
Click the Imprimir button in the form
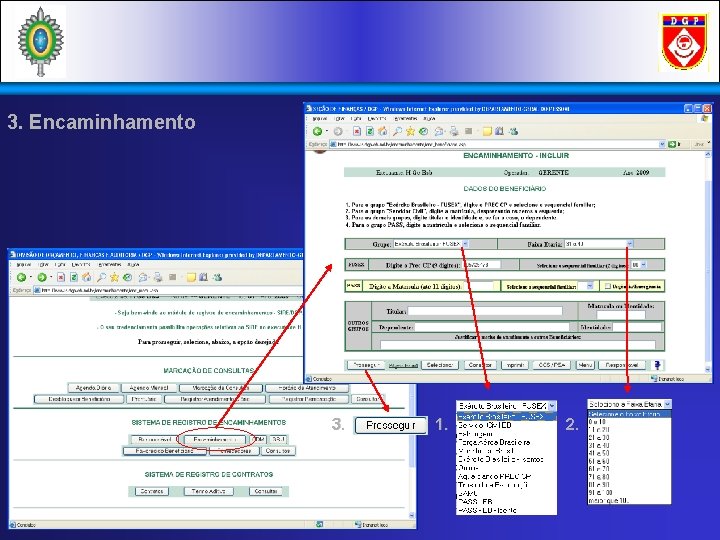tap(514, 365)
